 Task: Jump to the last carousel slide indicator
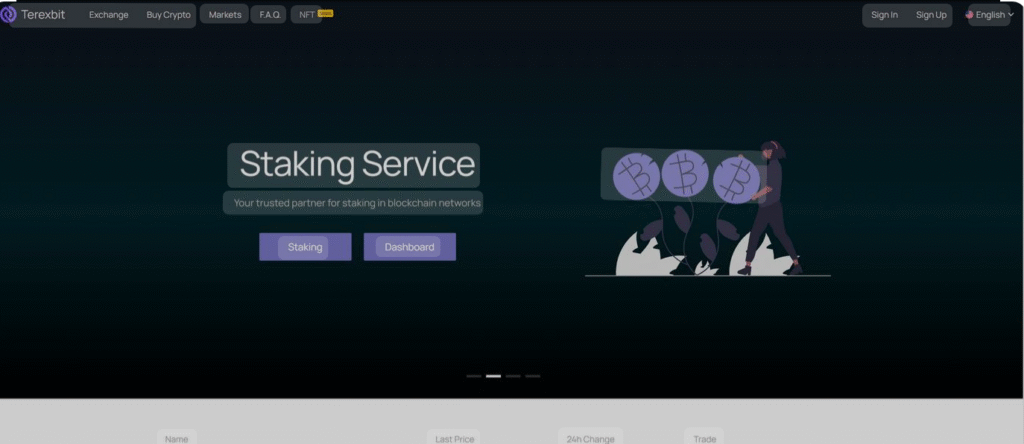tap(533, 376)
